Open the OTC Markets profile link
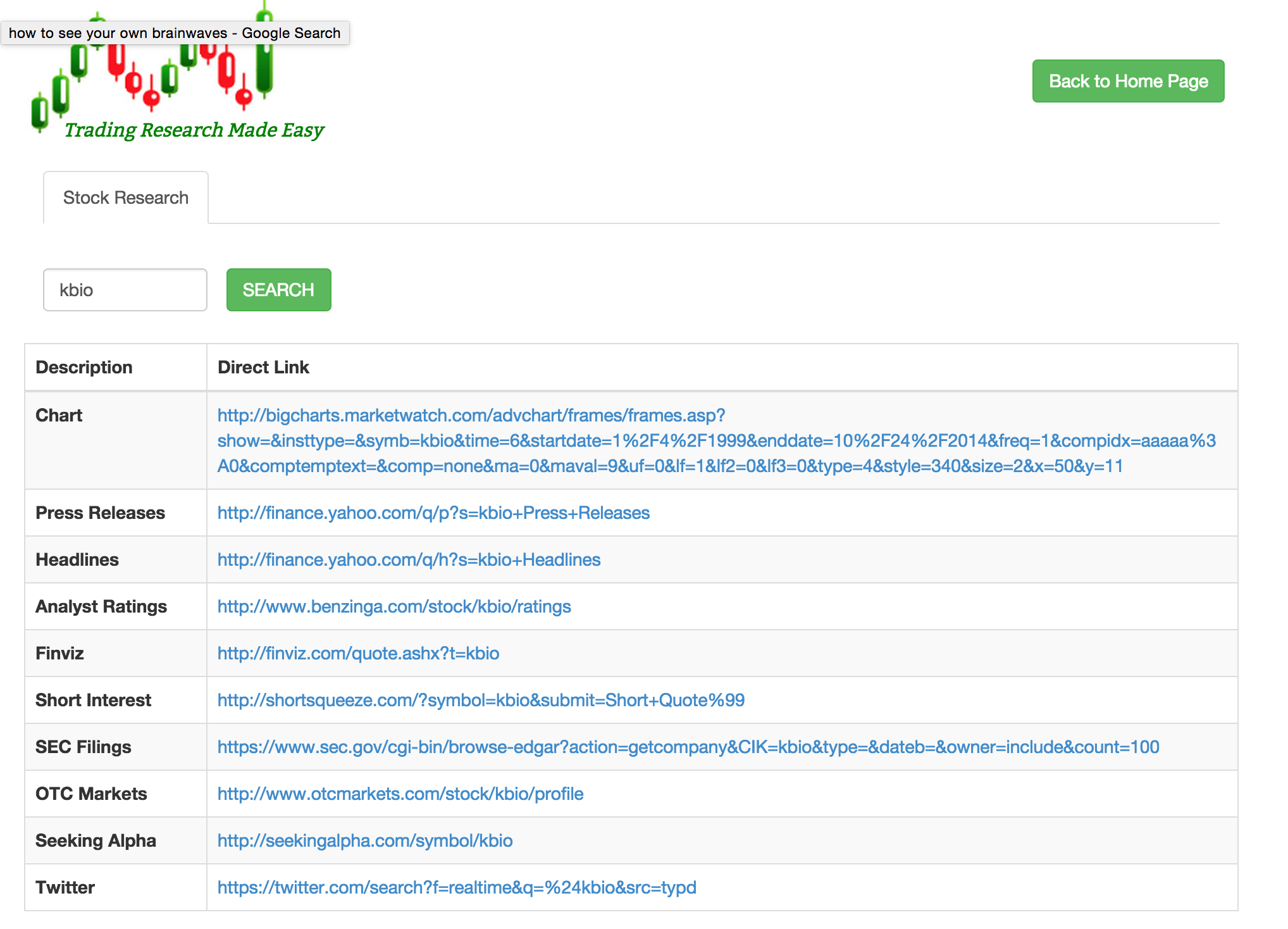 pyautogui.click(x=400, y=794)
